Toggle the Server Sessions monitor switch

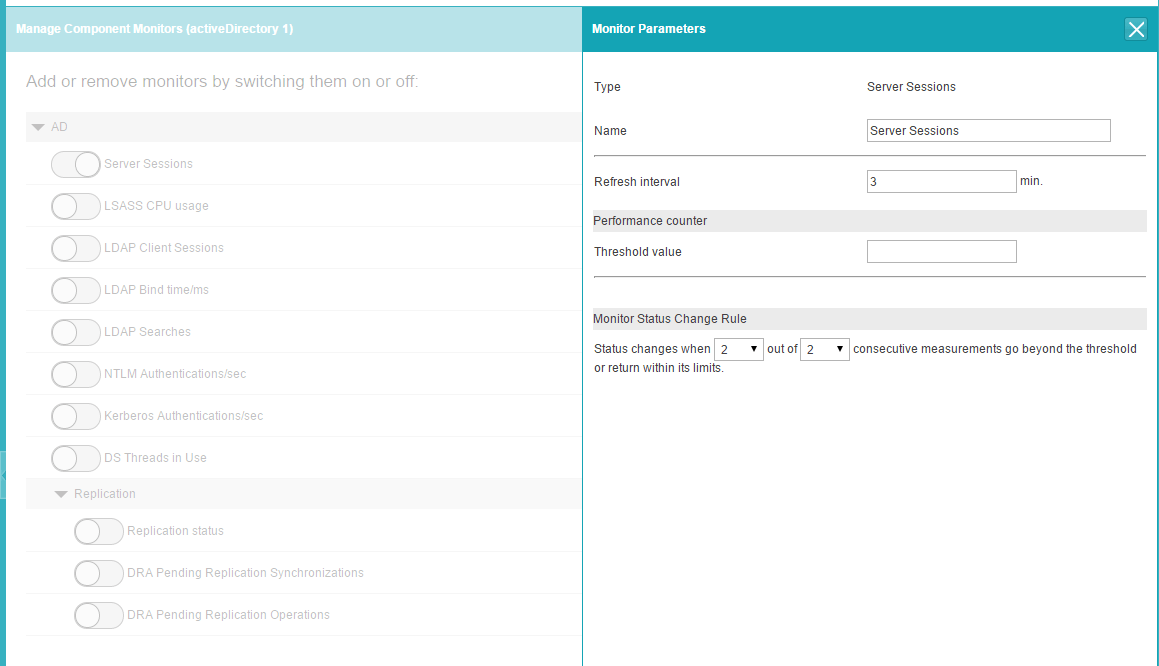coord(76,164)
